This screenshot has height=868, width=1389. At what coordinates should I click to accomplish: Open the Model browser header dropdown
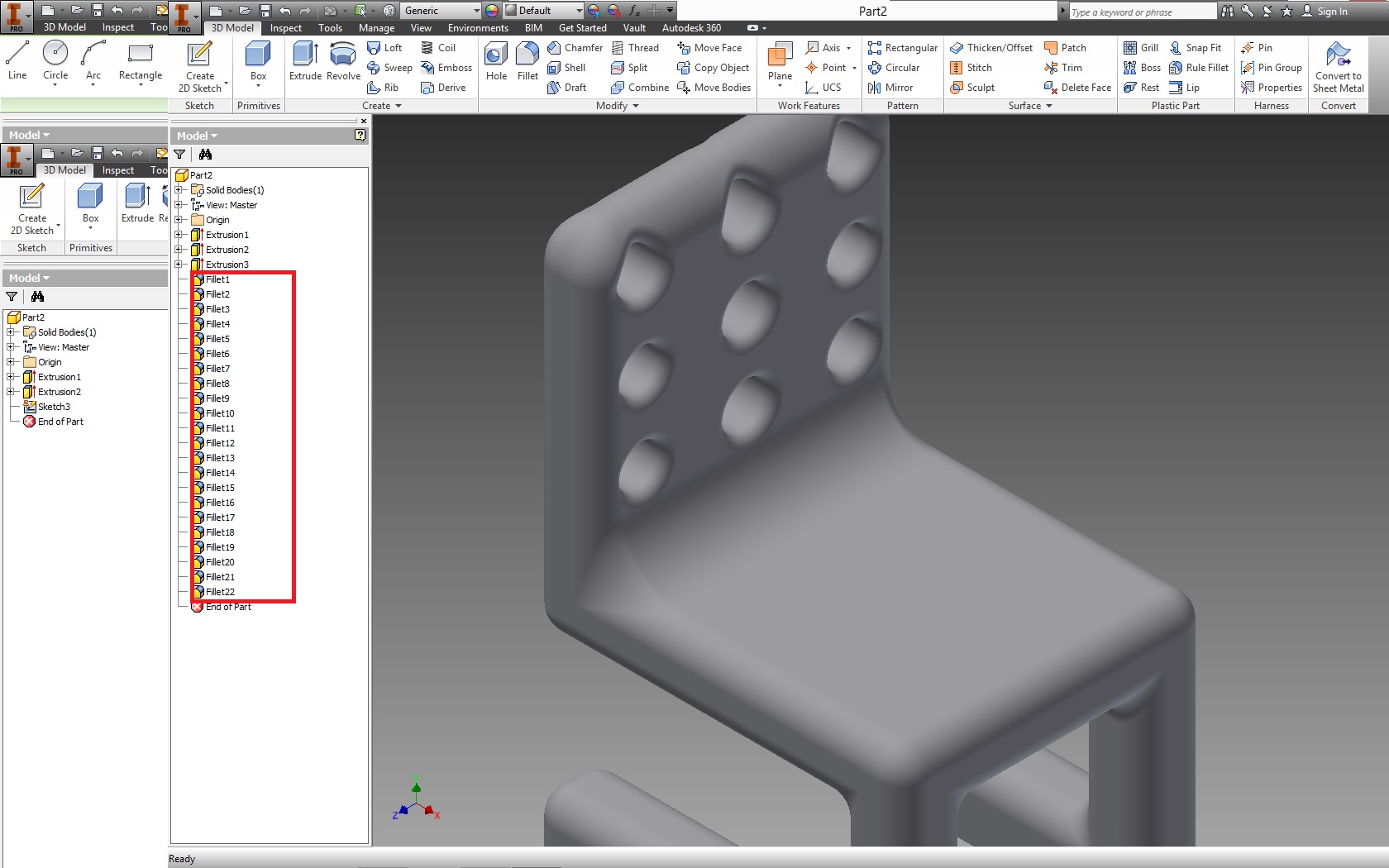(x=197, y=136)
